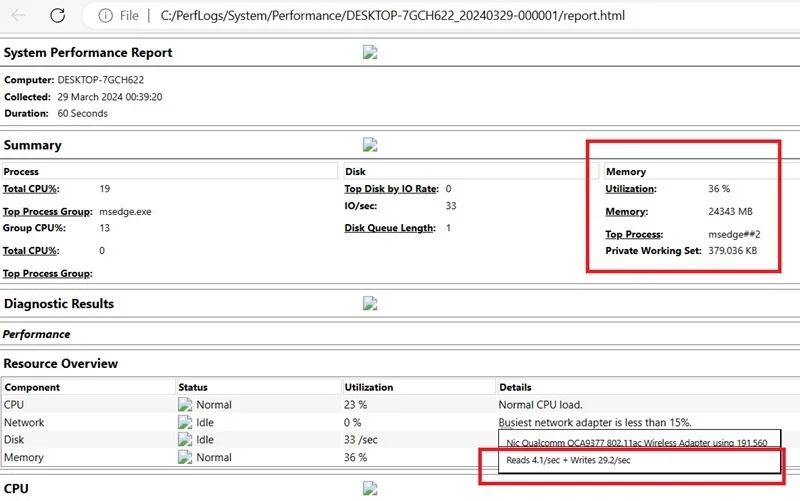This screenshot has width=800, height=501.
Task: Click the CPU row Normal status icon
Action: tap(185, 405)
